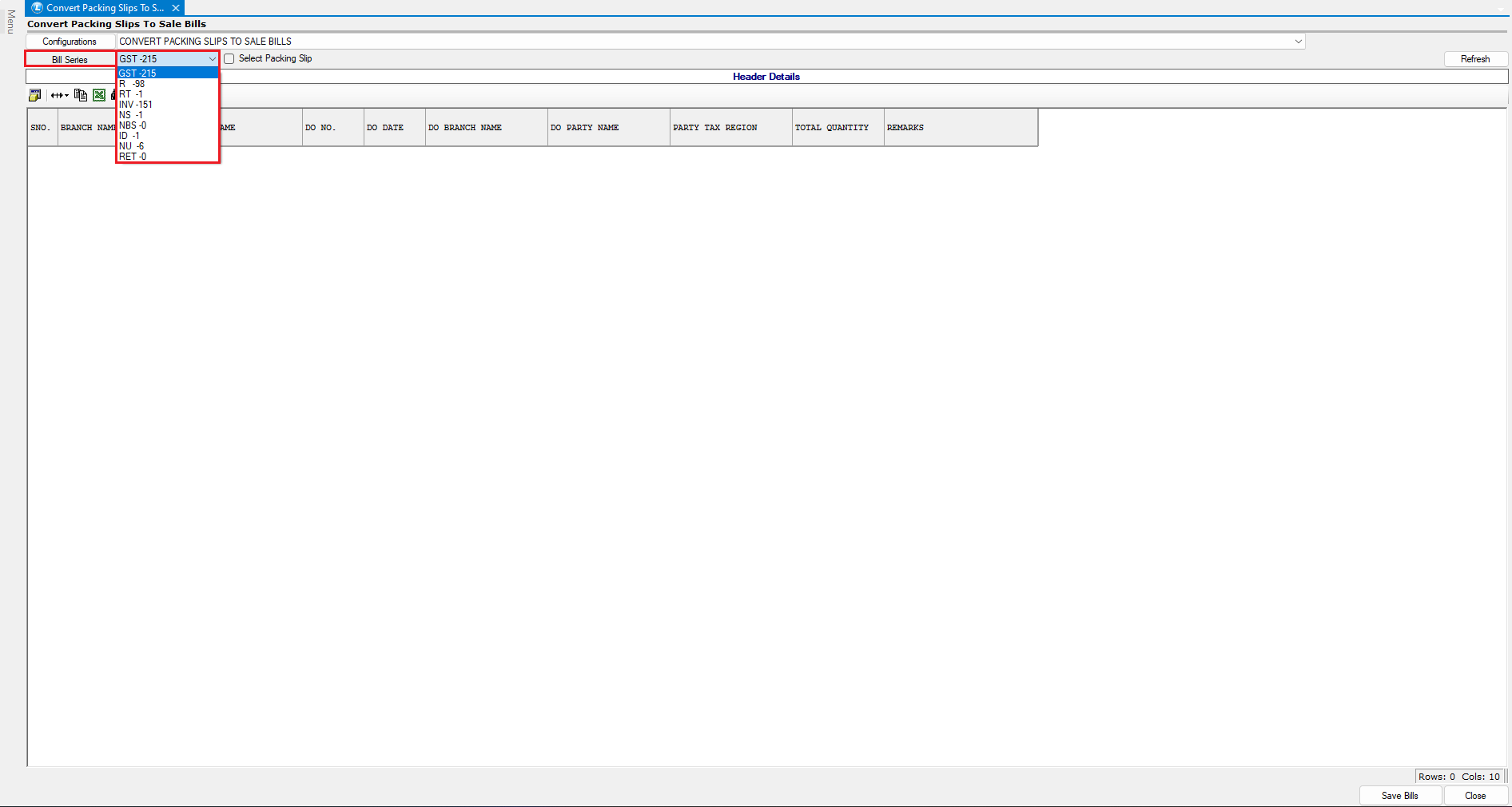
Task: Click the grid layout icon in toolbar
Action: pyautogui.click(x=34, y=95)
